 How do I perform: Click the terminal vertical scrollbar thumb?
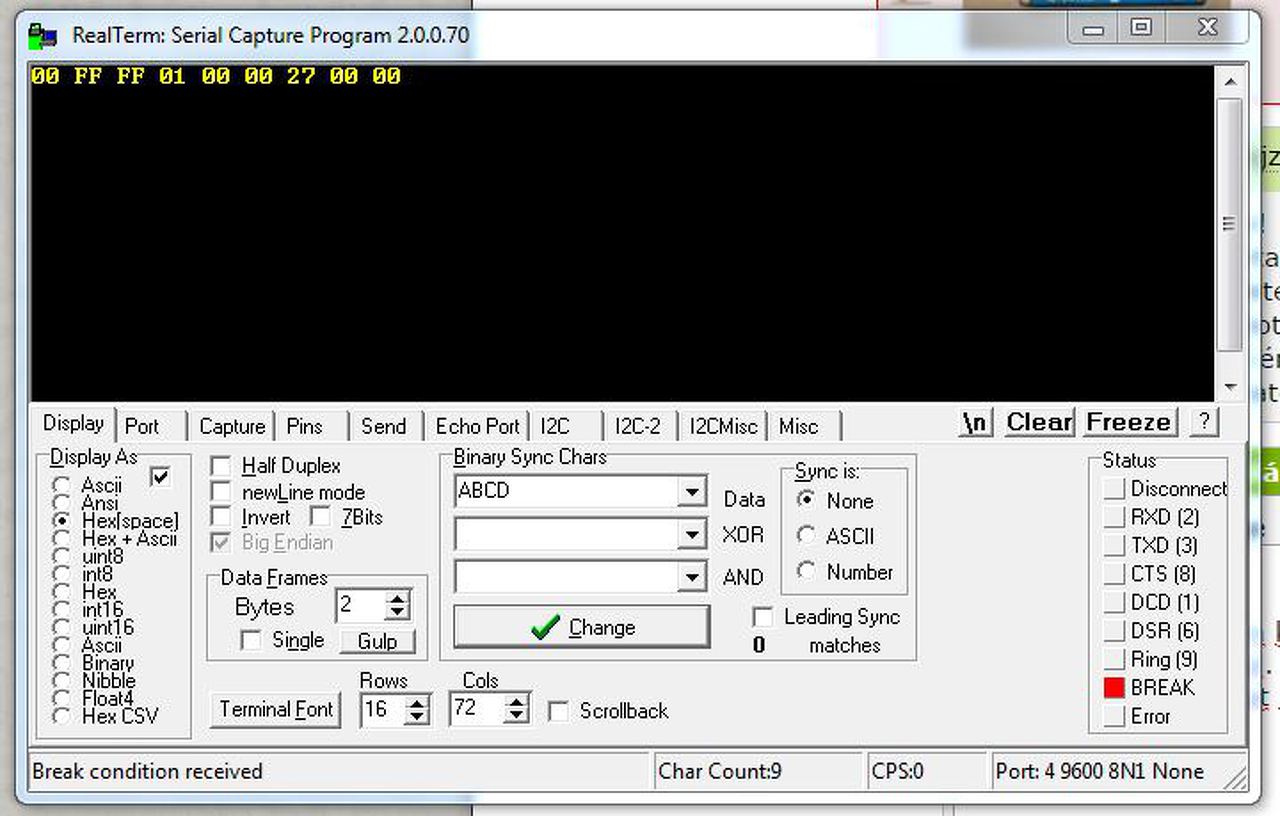tap(1229, 224)
